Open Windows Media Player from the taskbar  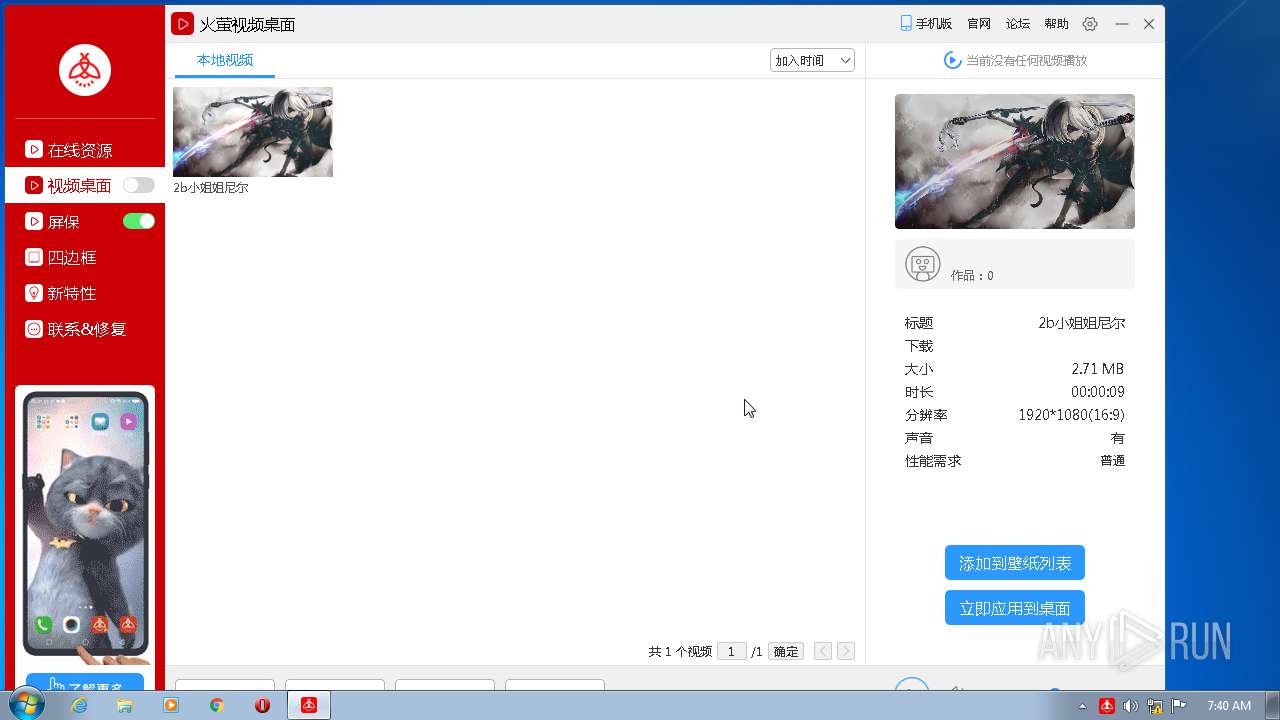pyautogui.click(x=170, y=706)
